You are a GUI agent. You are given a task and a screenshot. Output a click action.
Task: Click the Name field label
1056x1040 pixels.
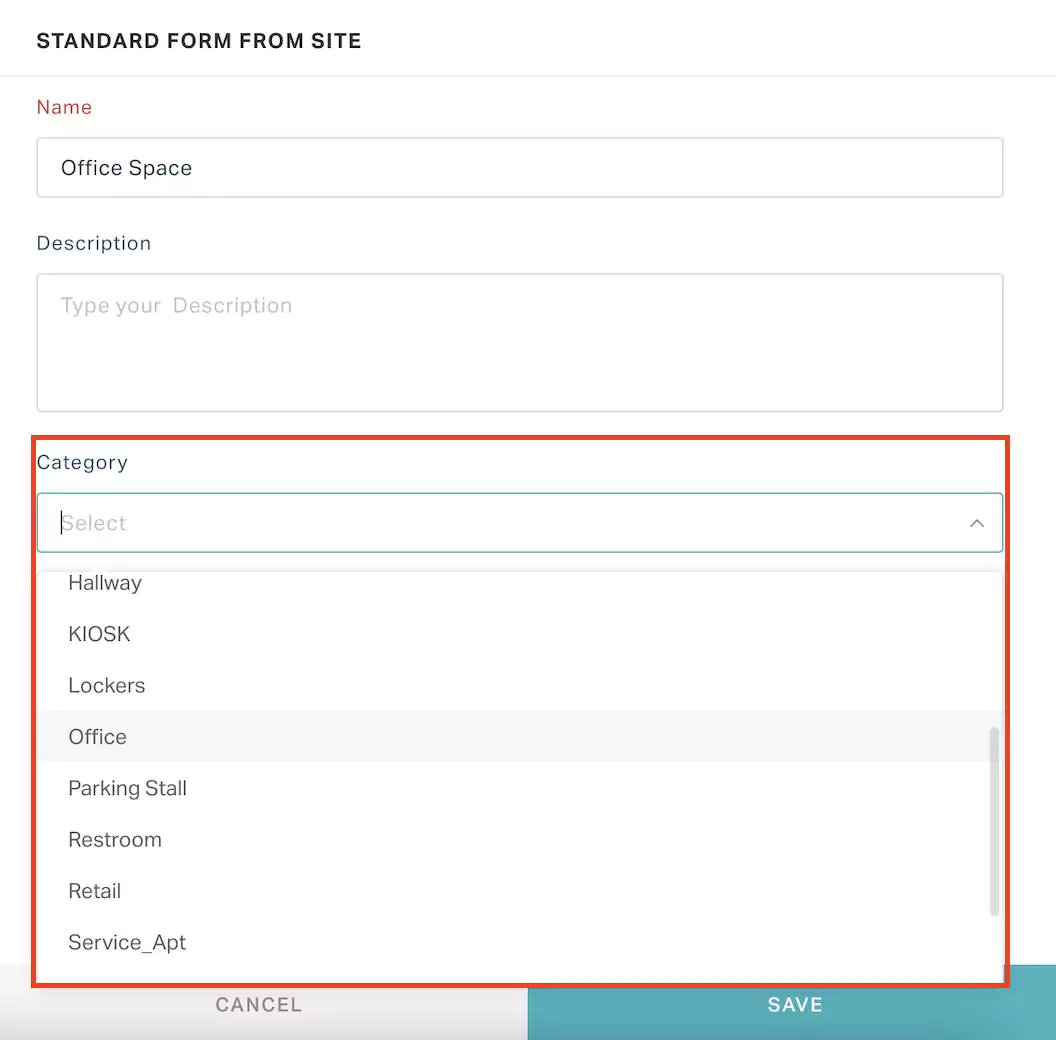pyautogui.click(x=64, y=107)
